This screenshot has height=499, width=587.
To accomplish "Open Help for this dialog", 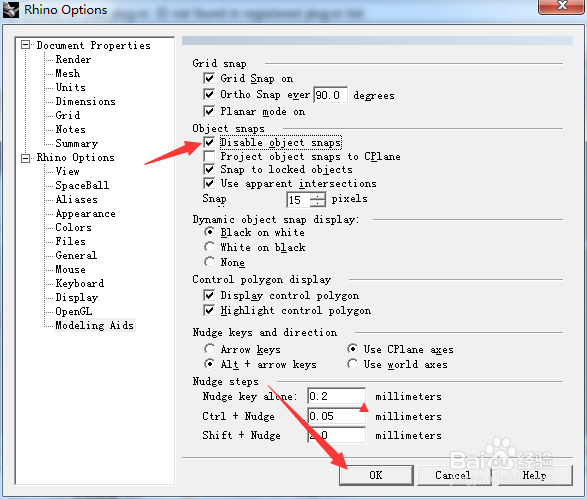I will (x=535, y=475).
